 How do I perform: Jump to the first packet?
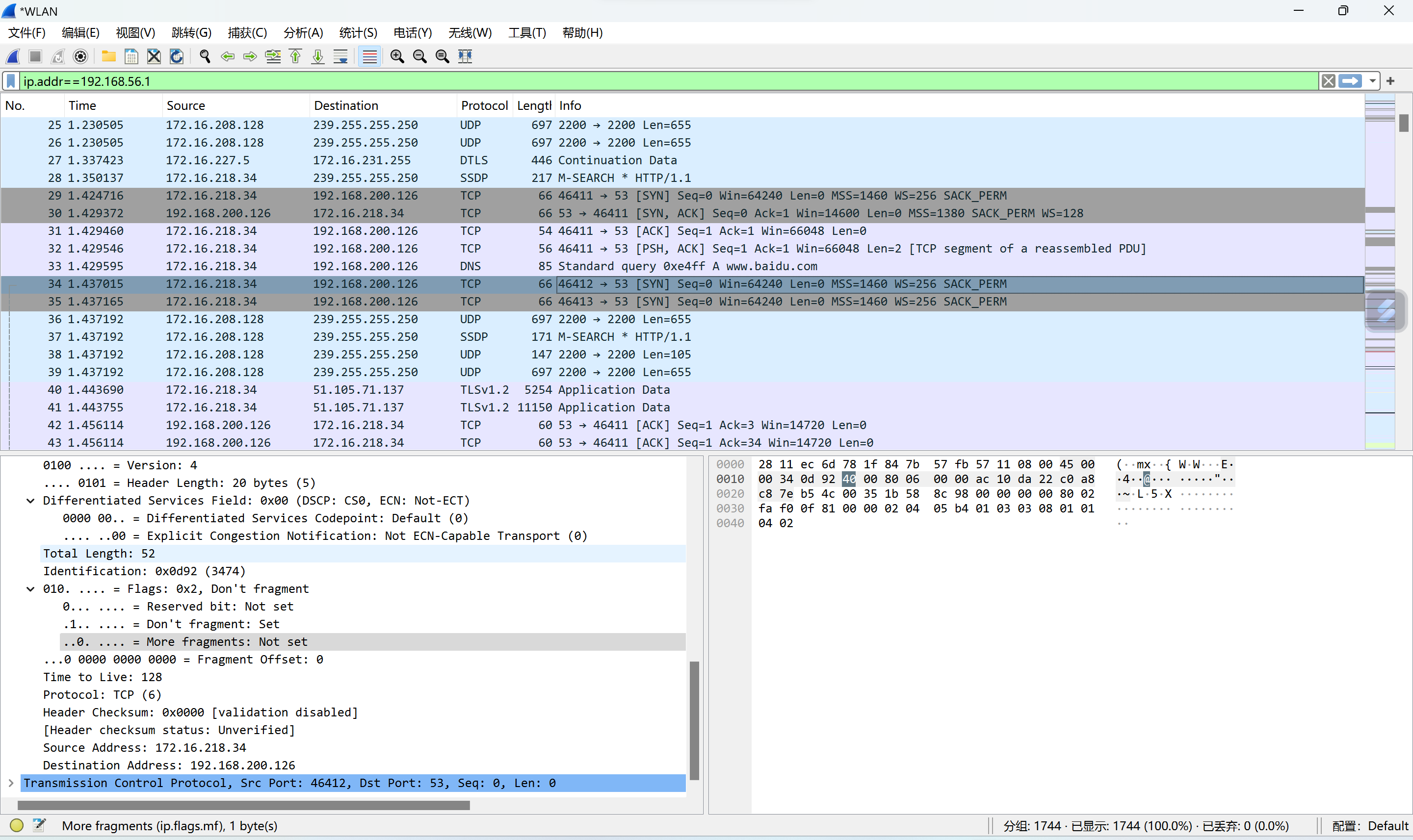(295, 56)
